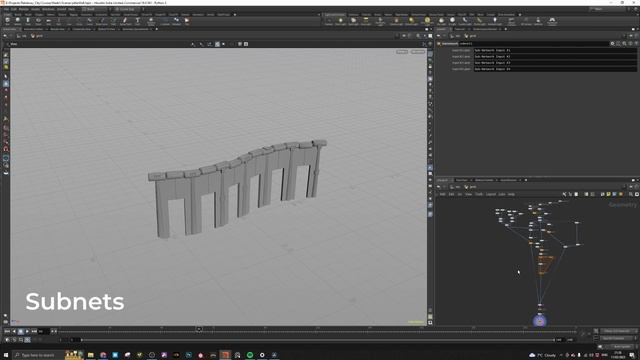
Task: Click the Windows Start button
Action: pos(6,355)
